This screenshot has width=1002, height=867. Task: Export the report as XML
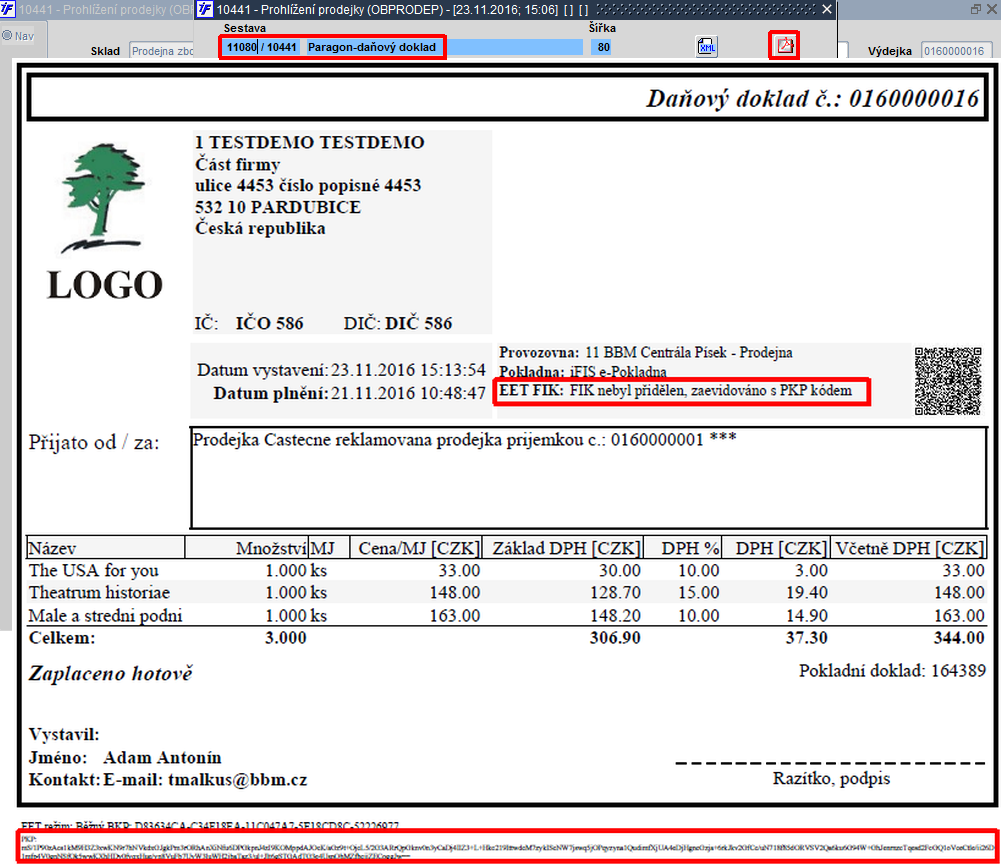coord(706,46)
